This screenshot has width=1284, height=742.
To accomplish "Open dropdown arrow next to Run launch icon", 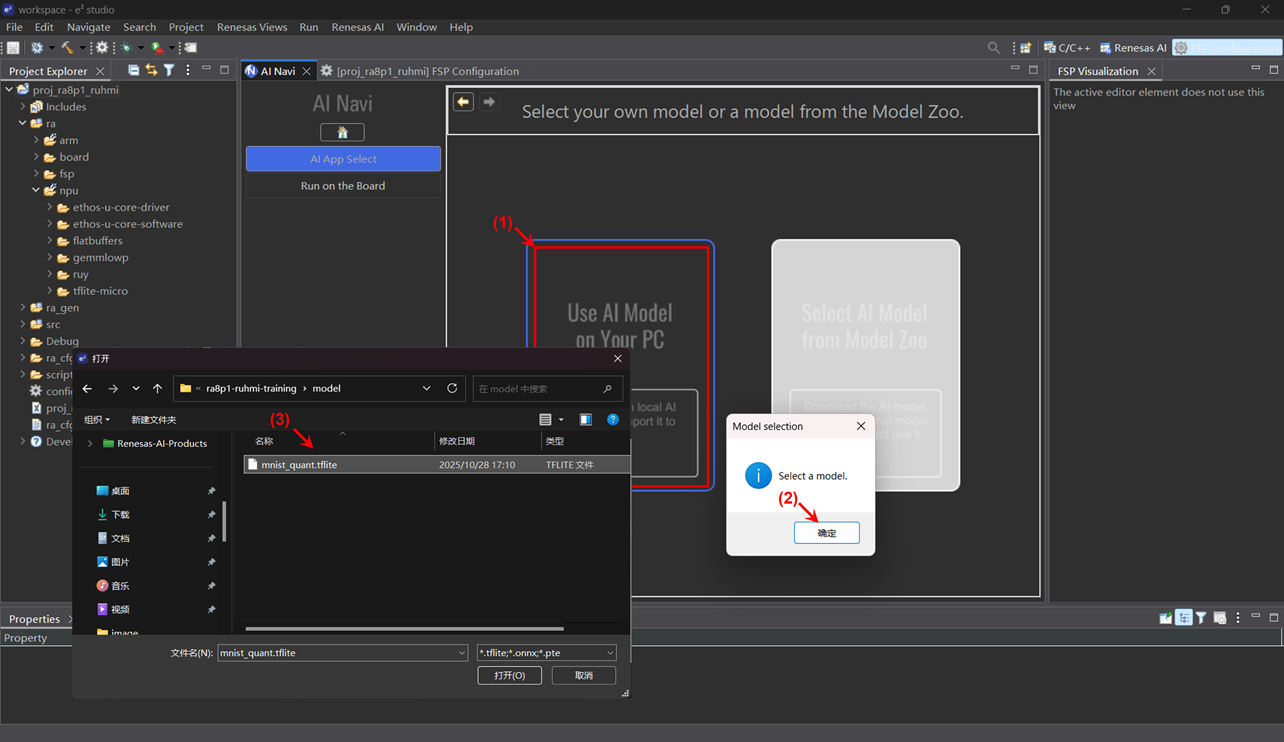I will tap(171, 47).
